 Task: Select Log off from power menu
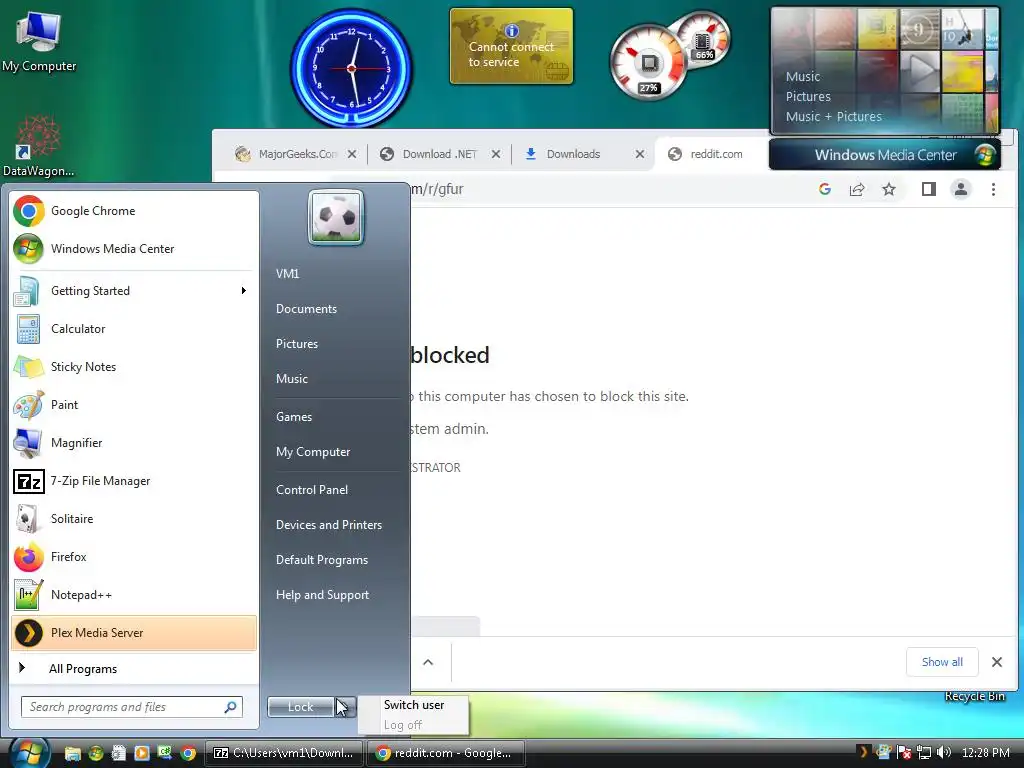tap(403, 725)
